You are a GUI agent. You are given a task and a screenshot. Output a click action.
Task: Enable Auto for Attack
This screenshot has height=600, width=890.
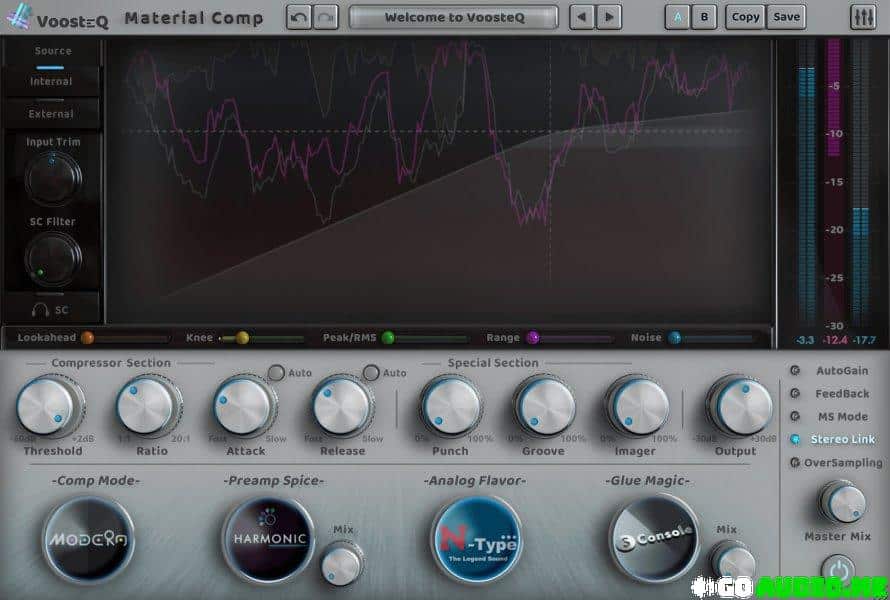pos(276,372)
